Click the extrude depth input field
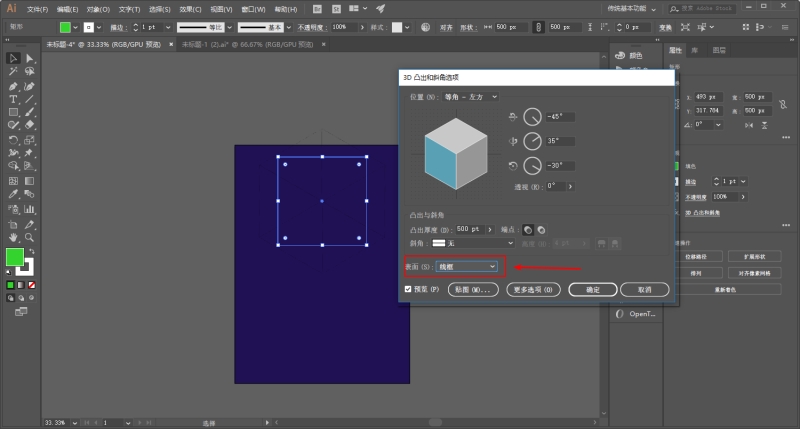The height and width of the screenshot is (429, 800). pos(470,230)
